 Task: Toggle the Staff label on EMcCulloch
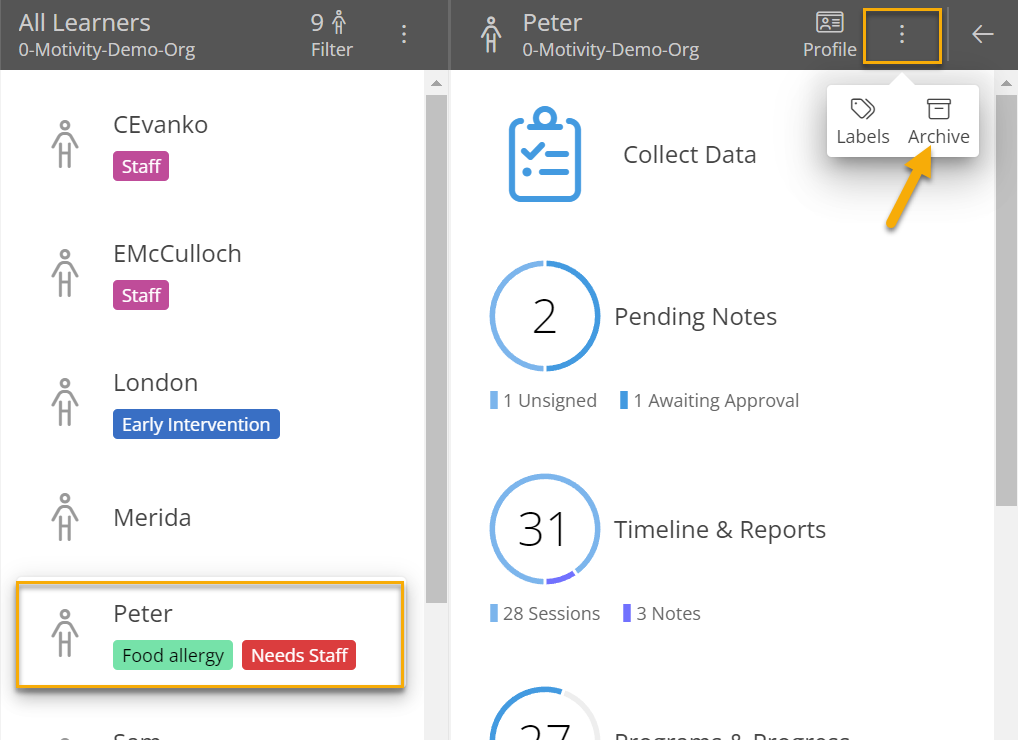coord(140,295)
